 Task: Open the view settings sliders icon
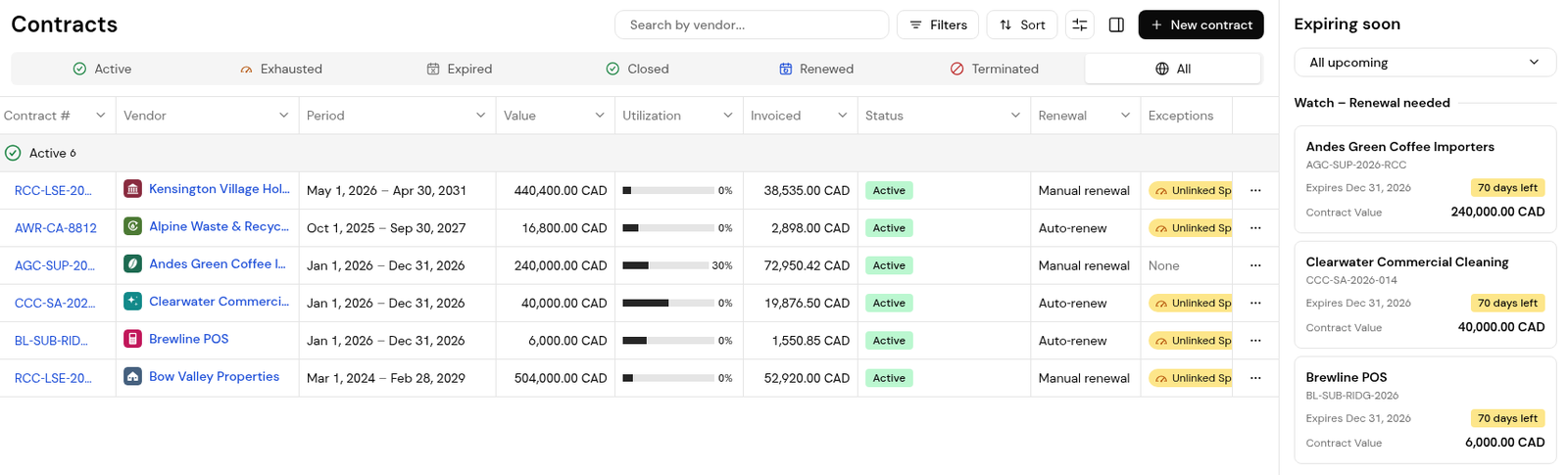click(x=1079, y=24)
